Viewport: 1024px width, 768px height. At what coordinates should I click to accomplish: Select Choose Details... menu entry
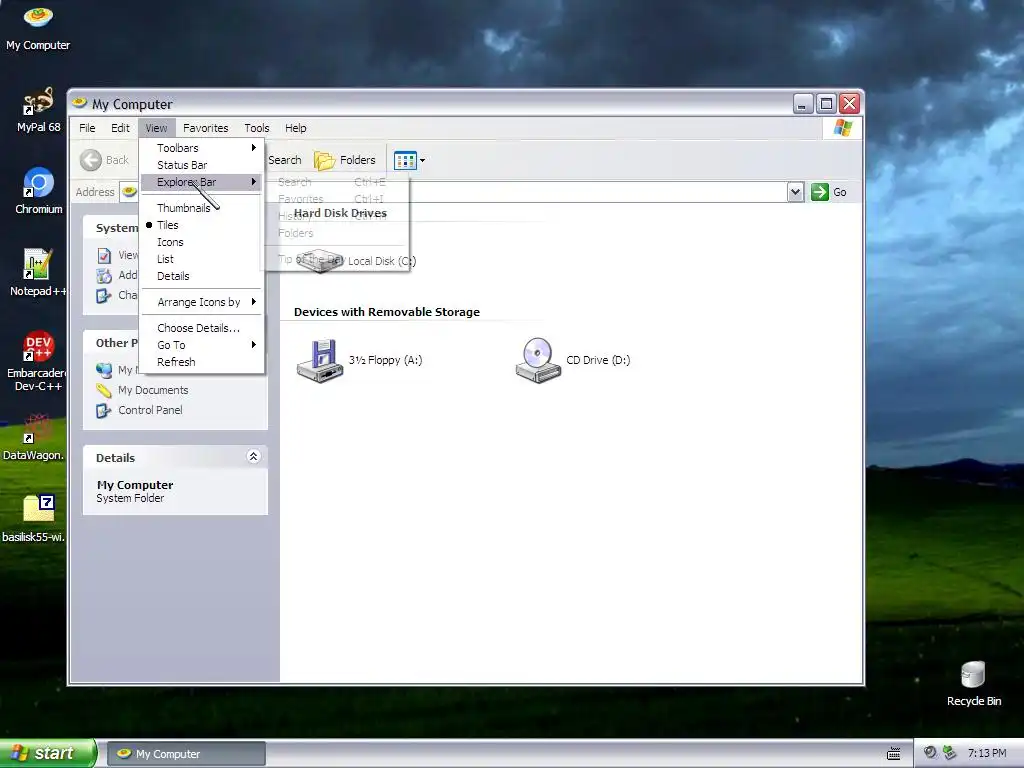tap(202, 328)
